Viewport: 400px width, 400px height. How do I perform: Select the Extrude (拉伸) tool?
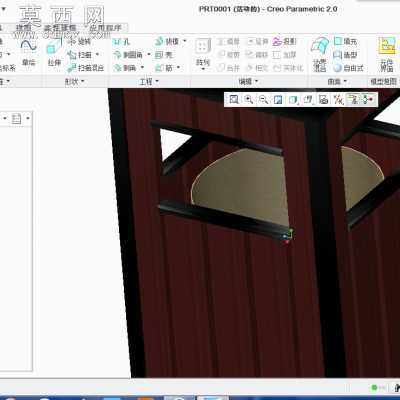click(54, 53)
